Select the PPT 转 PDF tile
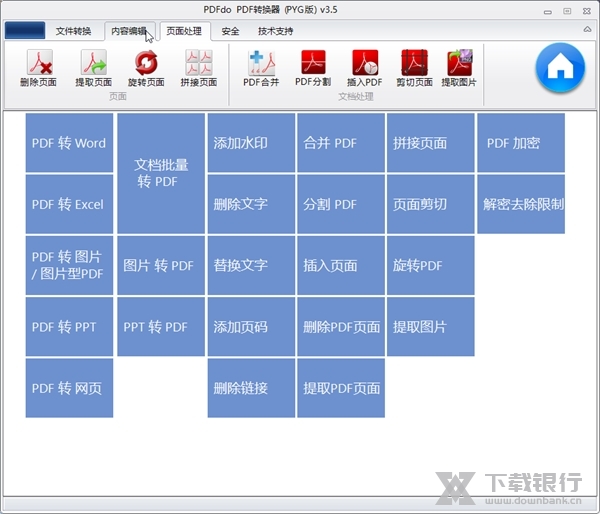This screenshot has height=514, width=600. [x=161, y=326]
